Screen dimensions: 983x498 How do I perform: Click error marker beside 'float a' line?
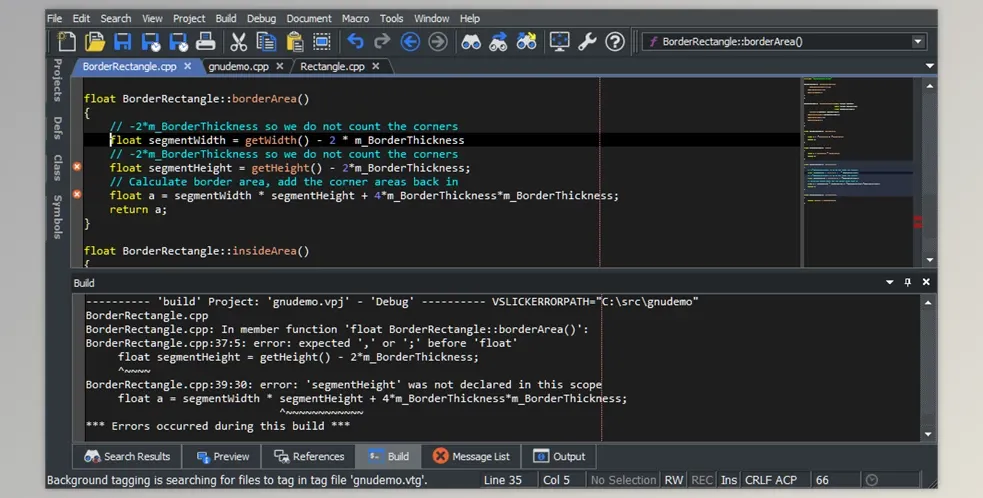pyautogui.click(x=76, y=194)
